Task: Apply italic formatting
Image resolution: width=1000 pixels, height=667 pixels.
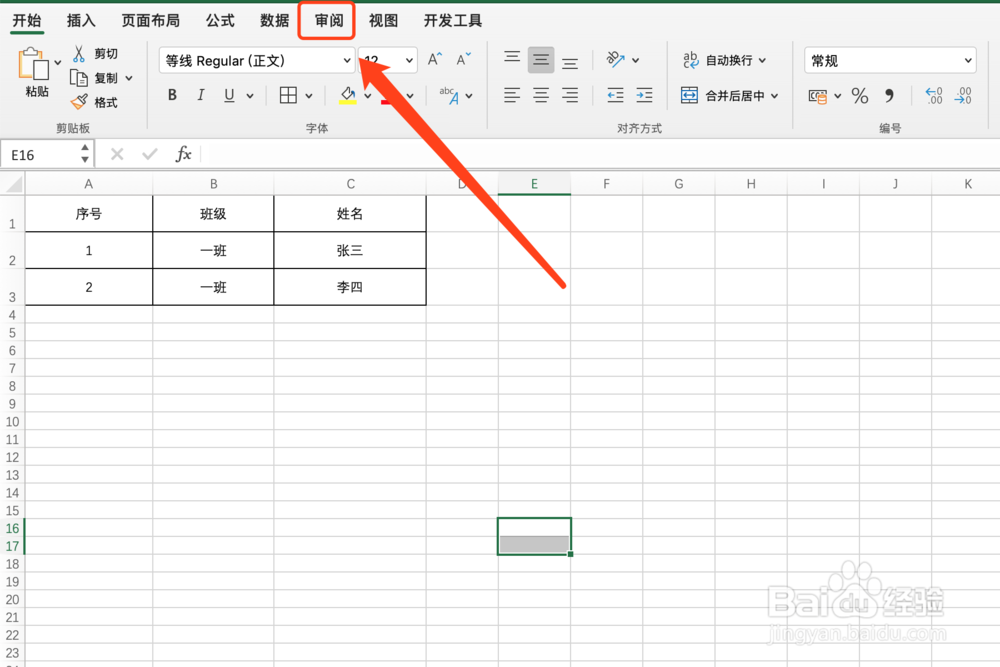Action: pyautogui.click(x=200, y=95)
